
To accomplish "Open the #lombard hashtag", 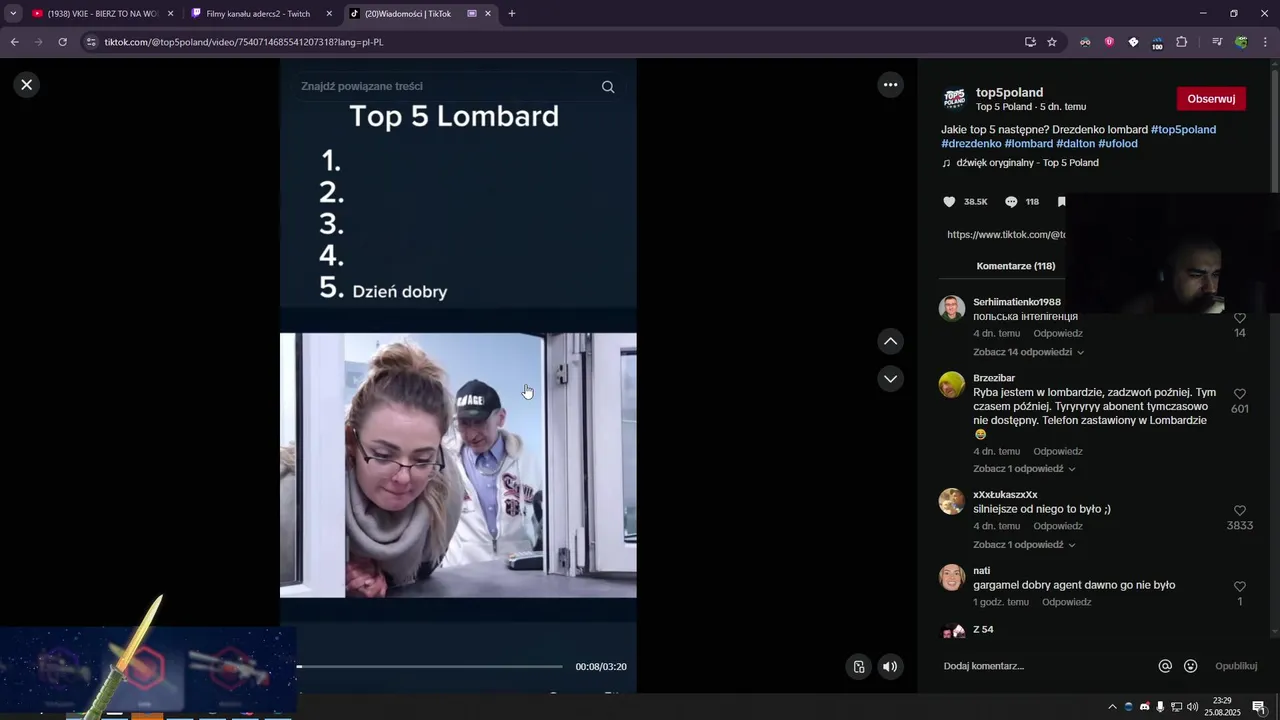I will pos(1028,144).
